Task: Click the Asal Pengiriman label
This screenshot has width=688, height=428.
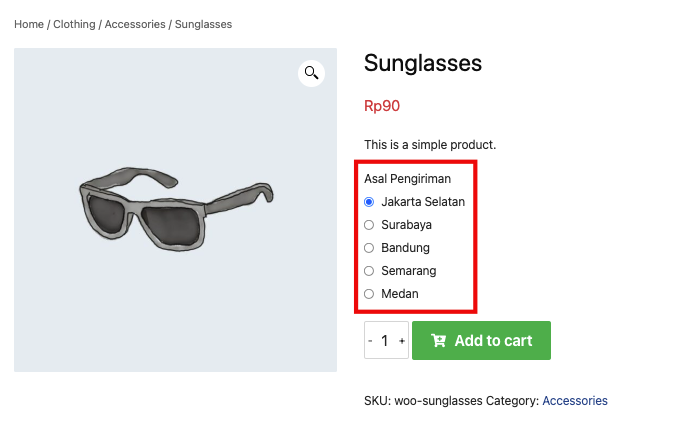Action: 407,179
